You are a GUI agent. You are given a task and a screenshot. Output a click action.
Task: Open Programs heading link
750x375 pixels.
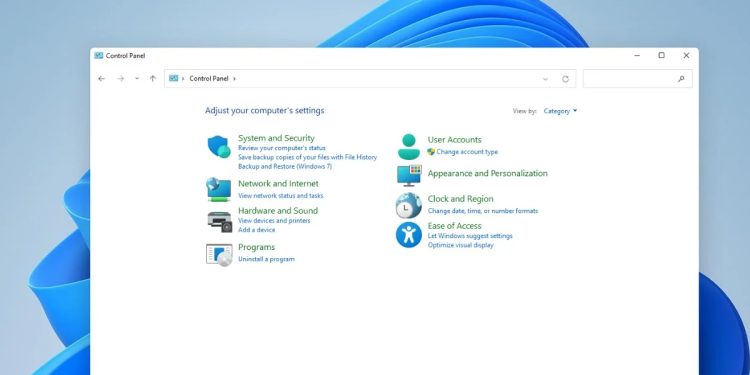tap(256, 247)
